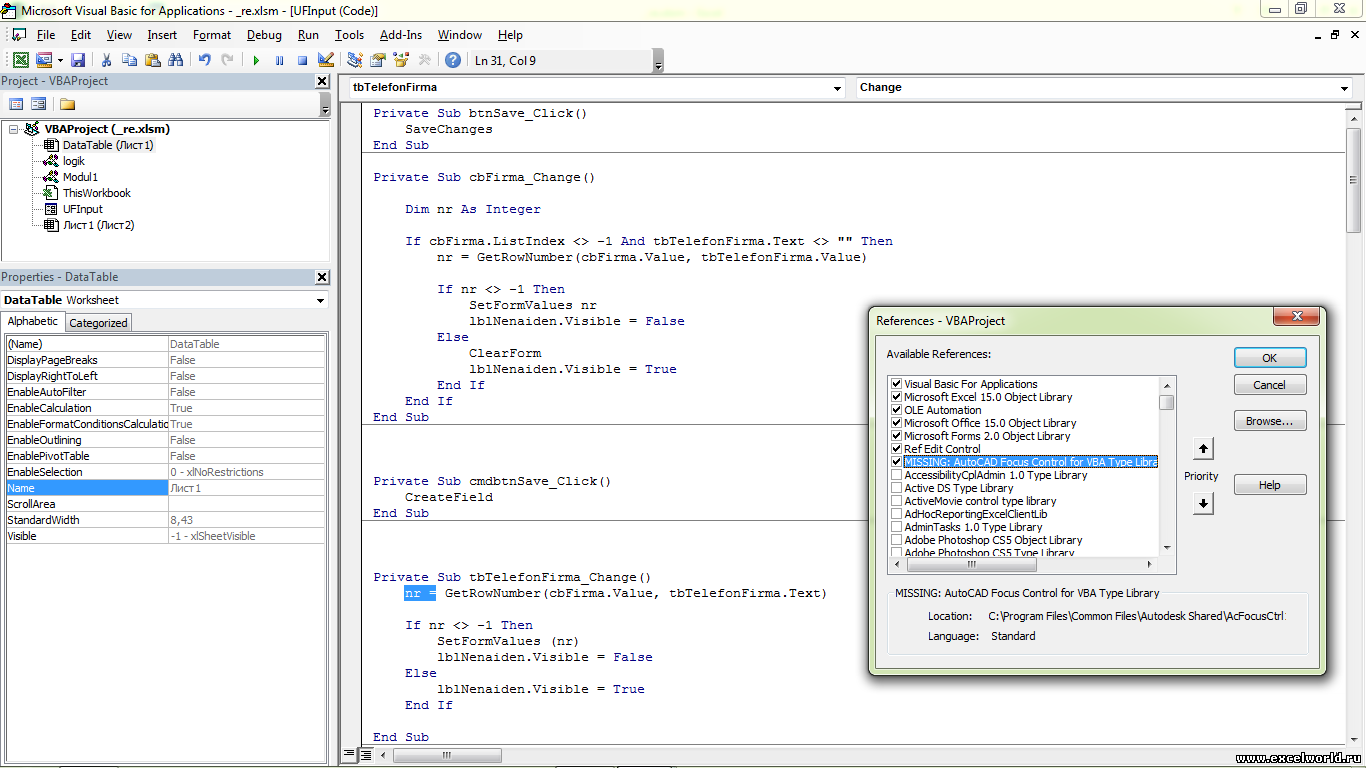Uncheck the MISSING AutoCAD Focus Control reference
Image resolution: width=1366 pixels, height=768 pixels.
(x=896, y=462)
